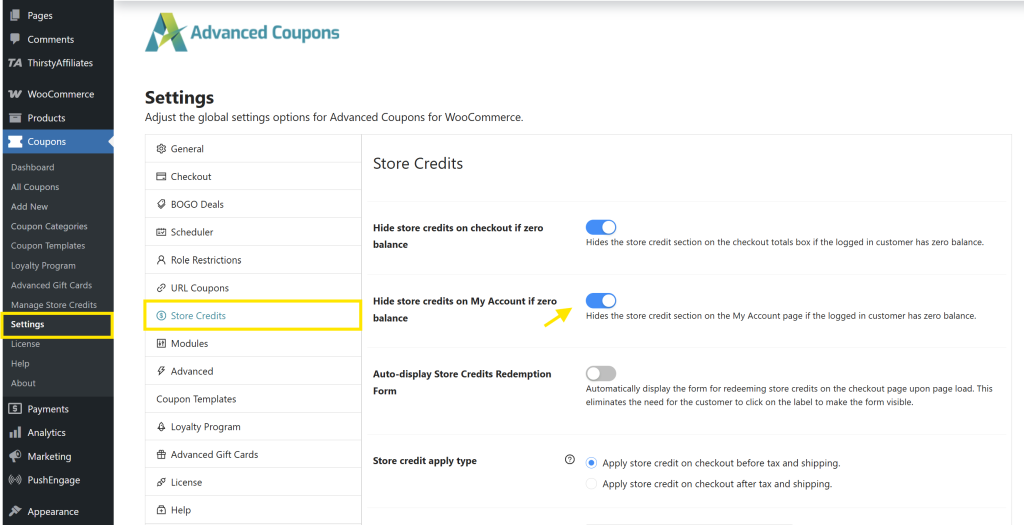
Task: Open the WooCommerce admin menu
Action: pos(60,94)
